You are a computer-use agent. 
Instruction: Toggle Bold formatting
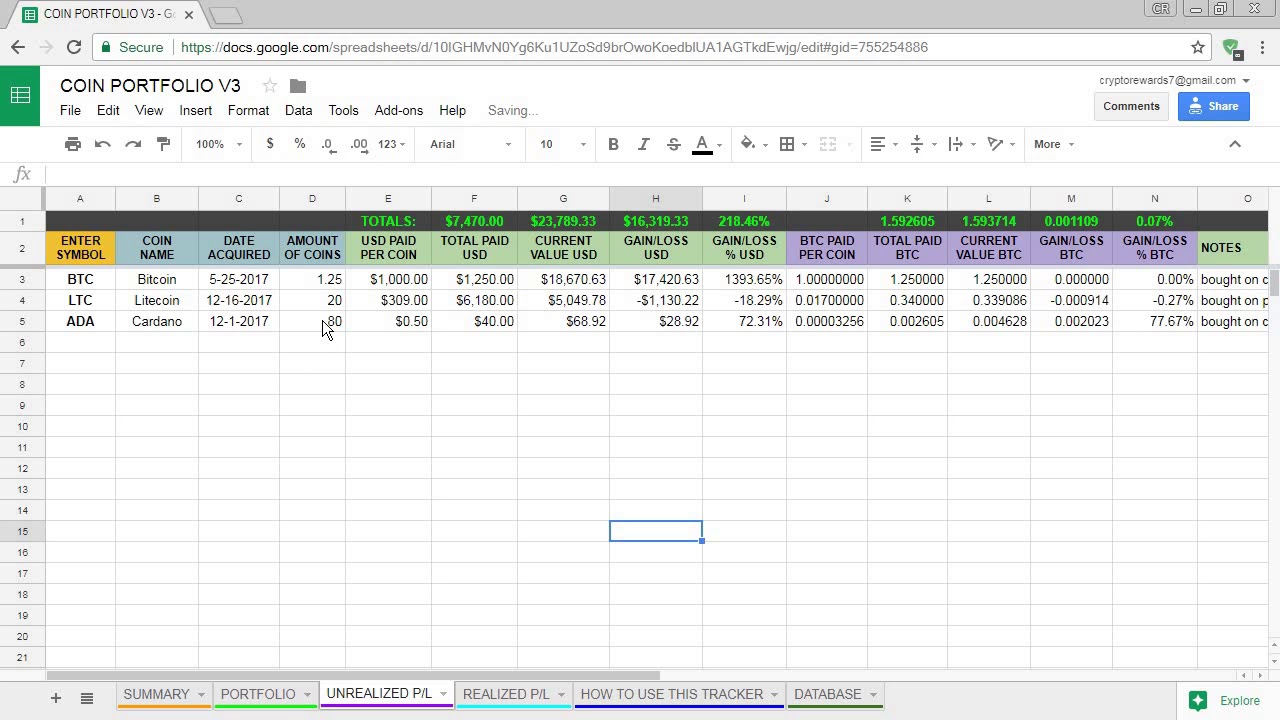click(613, 144)
